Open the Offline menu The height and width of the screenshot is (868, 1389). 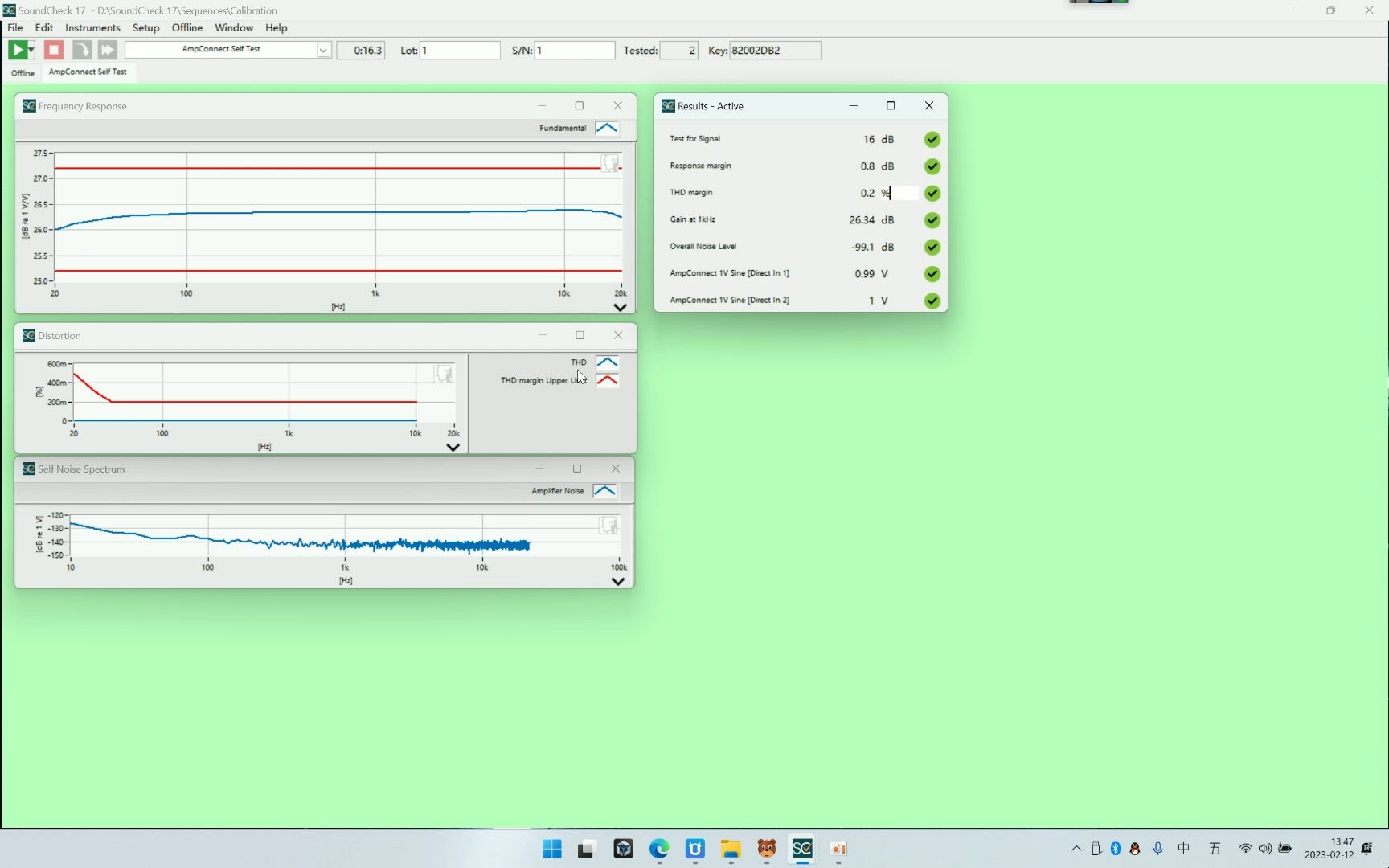click(x=186, y=27)
